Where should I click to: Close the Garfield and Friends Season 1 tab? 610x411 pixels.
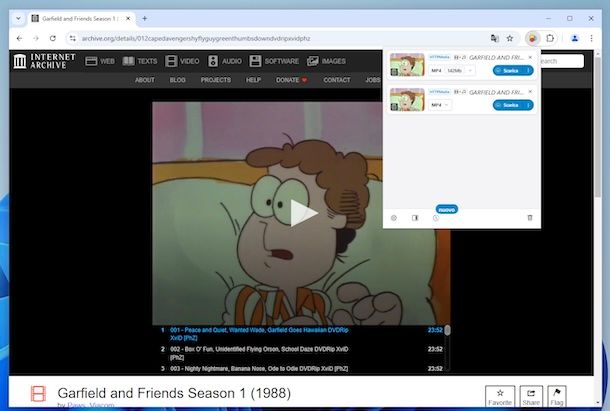click(128, 18)
